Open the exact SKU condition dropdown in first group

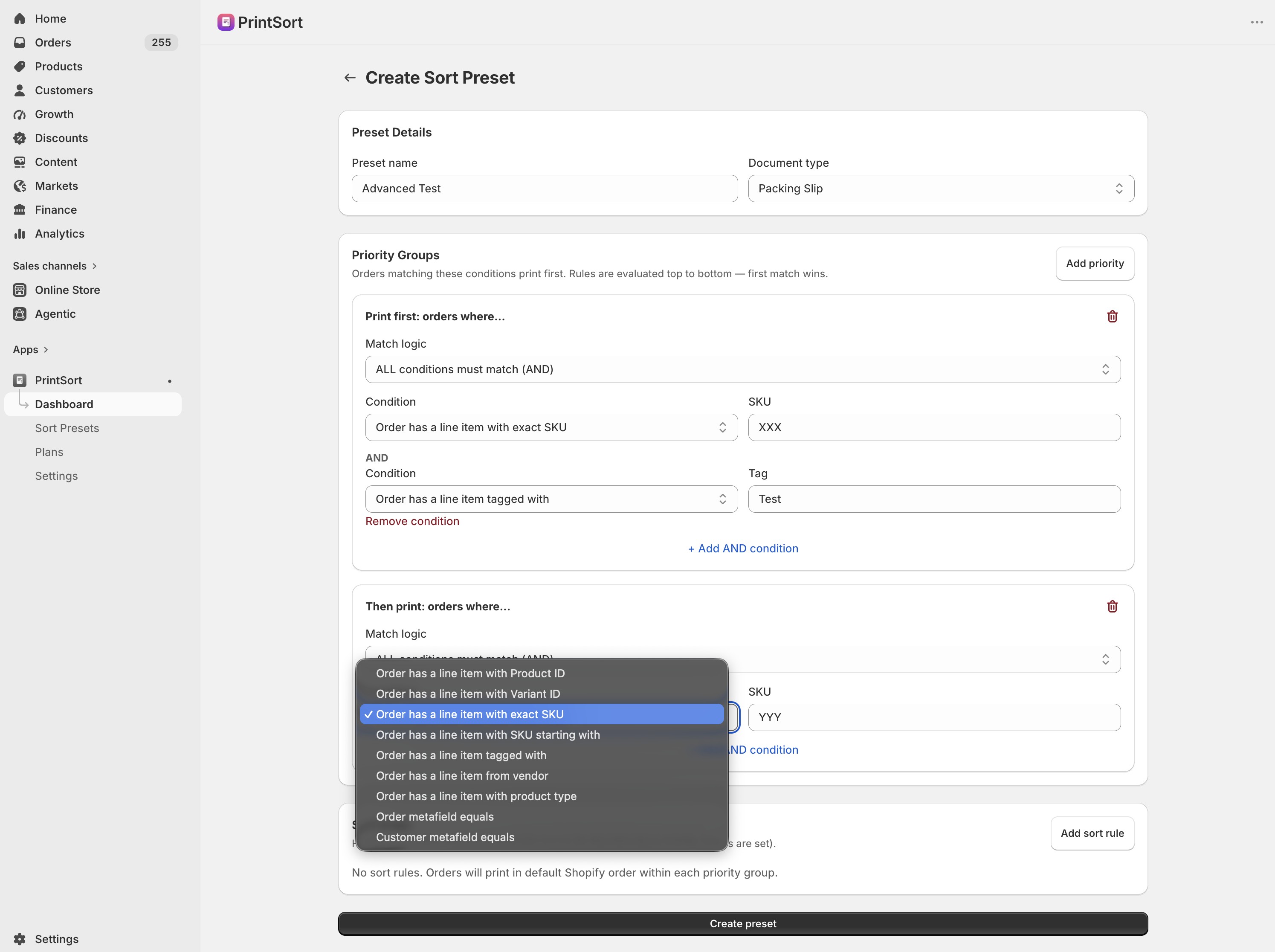[551, 428]
